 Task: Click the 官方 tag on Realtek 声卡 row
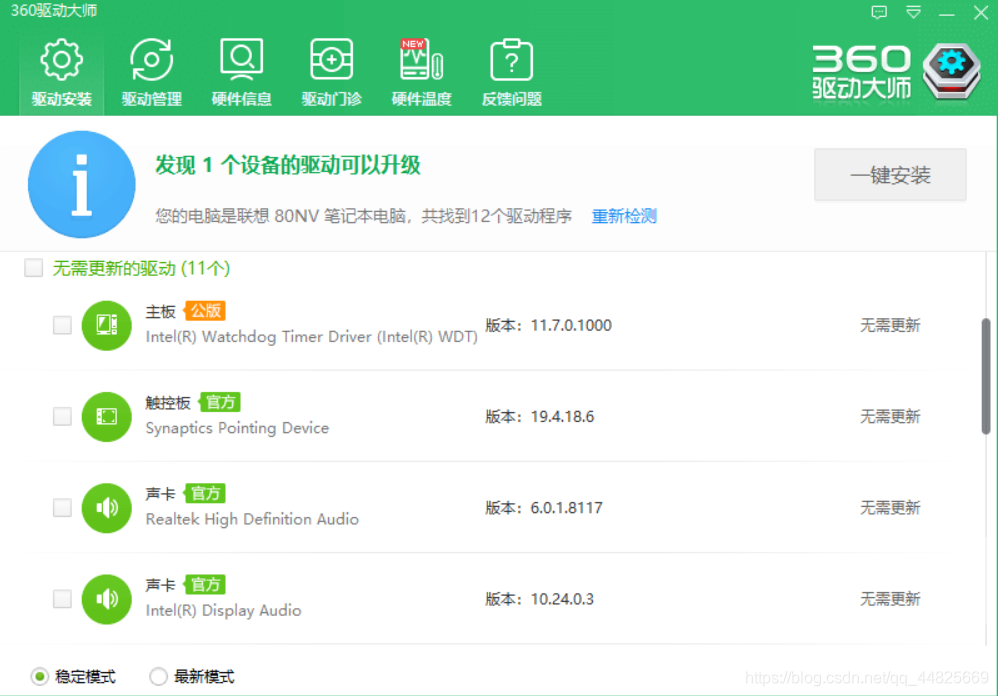205,493
